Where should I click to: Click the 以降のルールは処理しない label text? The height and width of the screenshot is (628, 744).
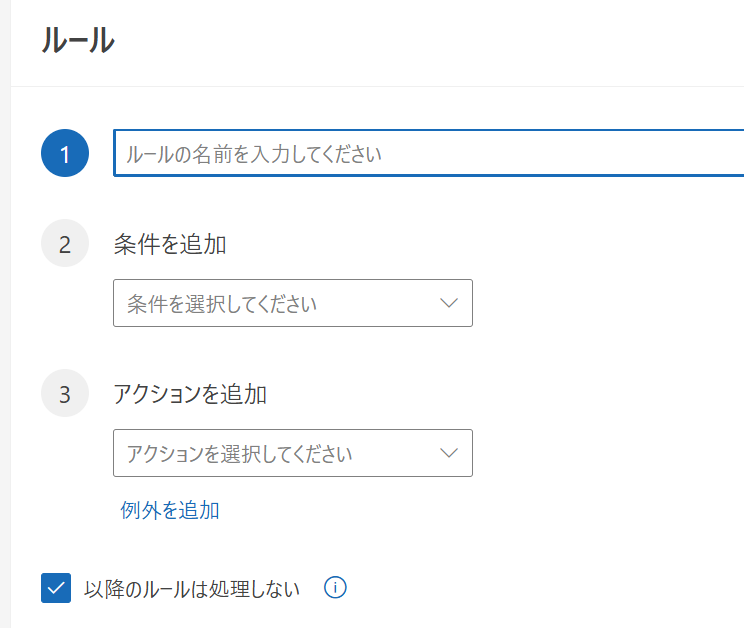point(192,589)
